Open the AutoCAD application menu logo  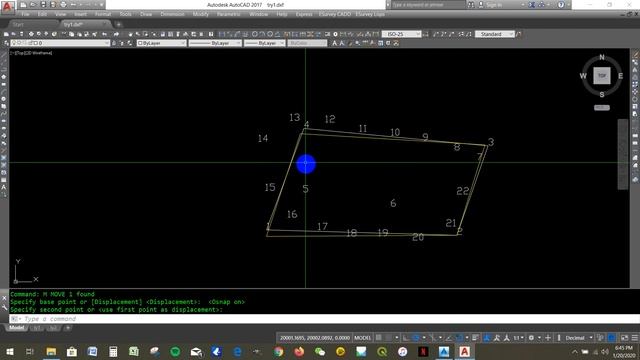(x=8, y=6)
